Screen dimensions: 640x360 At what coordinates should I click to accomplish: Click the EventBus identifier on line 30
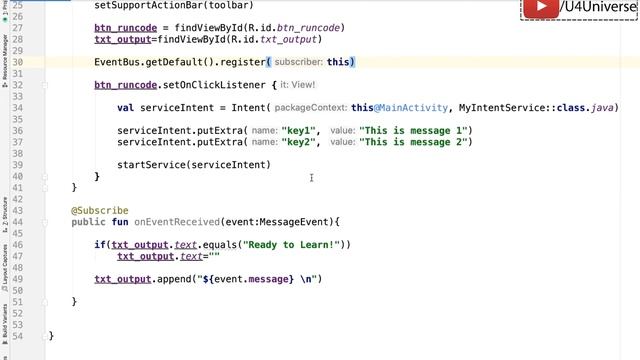[x=117, y=62]
